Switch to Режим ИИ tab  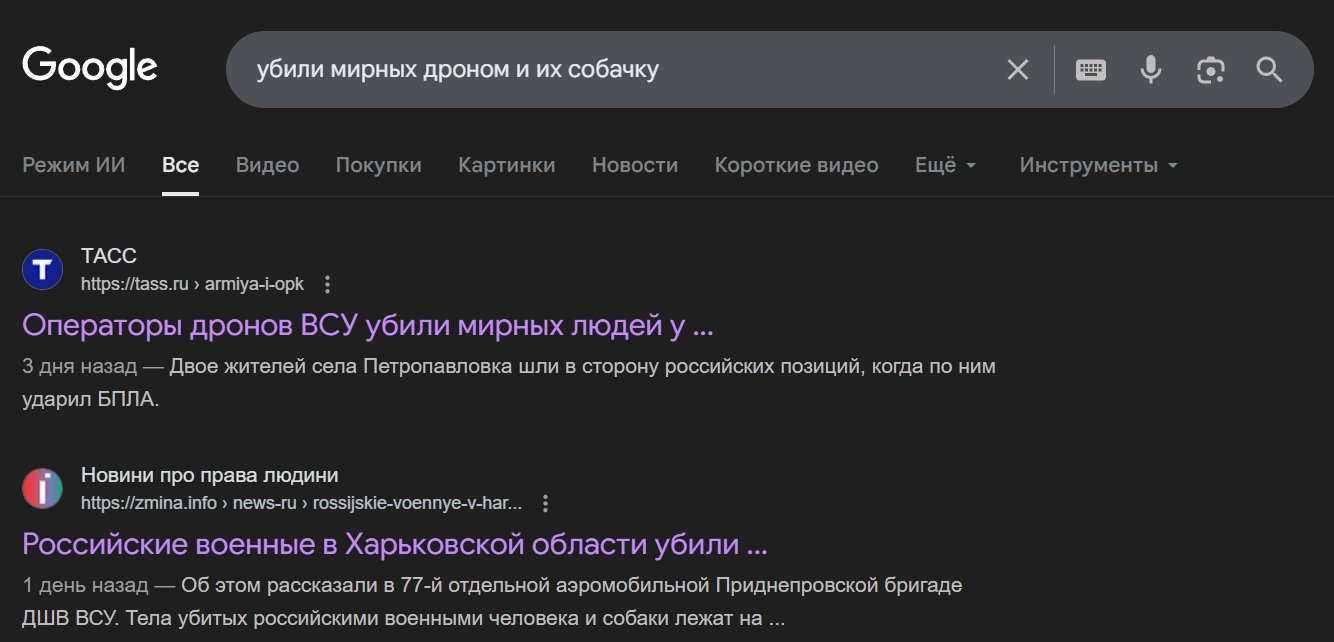pyautogui.click(x=74, y=165)
